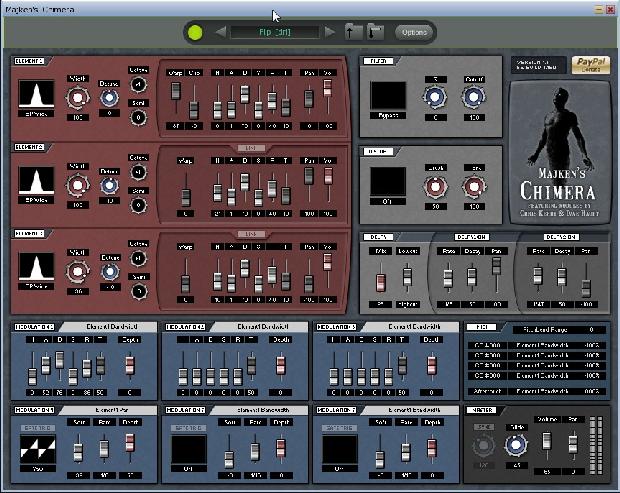Close the Majken's Chimera window
This screenshot has height=493, width=620.
(611, 9)
